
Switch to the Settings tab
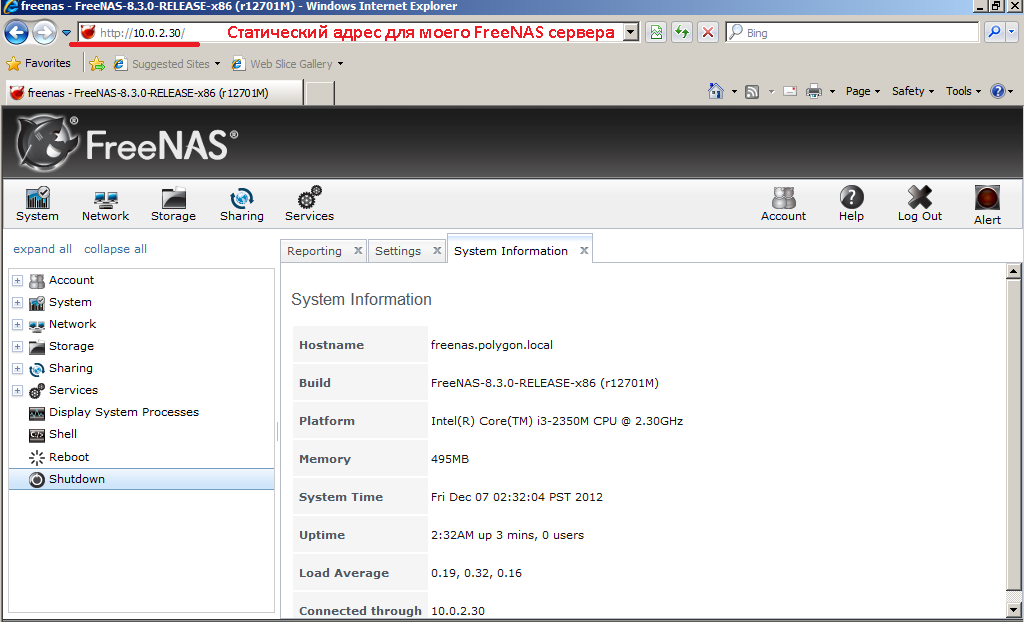click(x=398, y=251)
